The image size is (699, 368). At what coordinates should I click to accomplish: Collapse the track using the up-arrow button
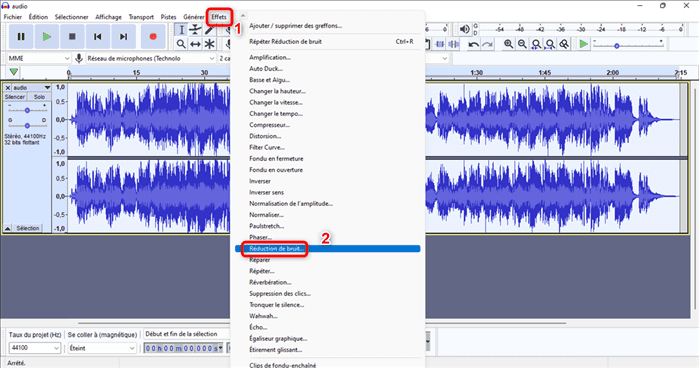point(8,228)
